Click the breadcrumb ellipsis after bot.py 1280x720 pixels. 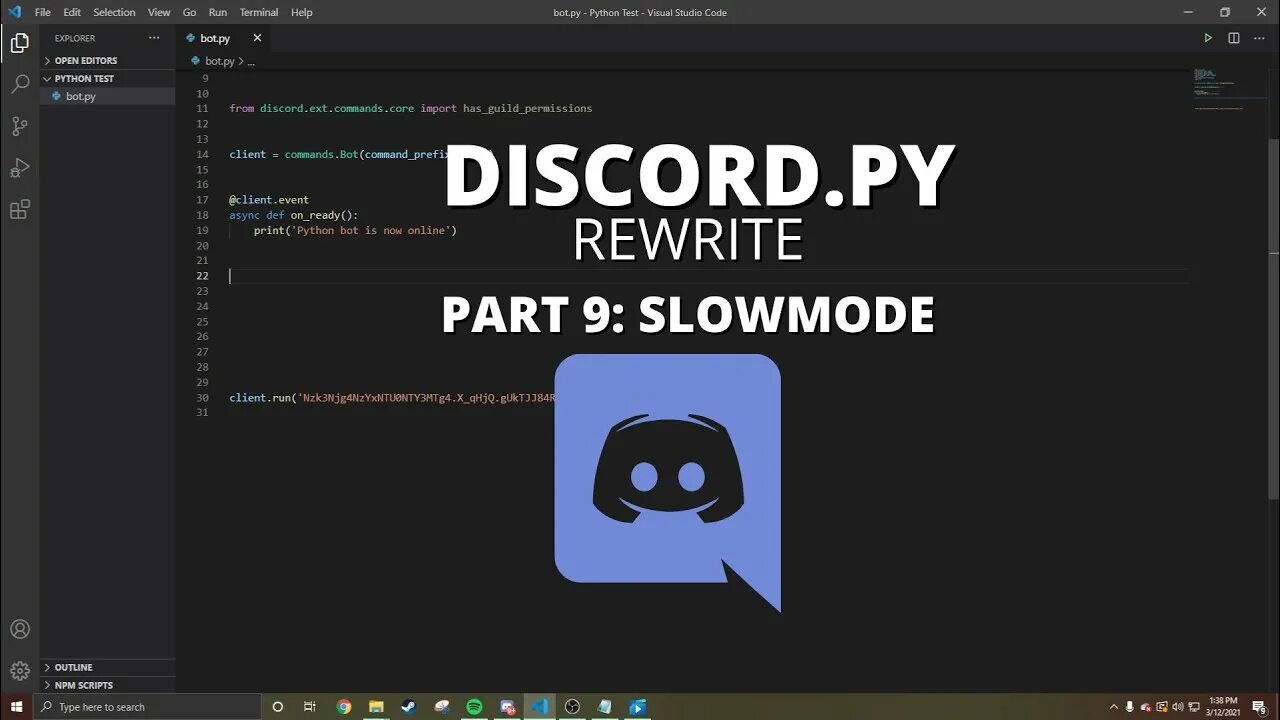click(251, 61)
